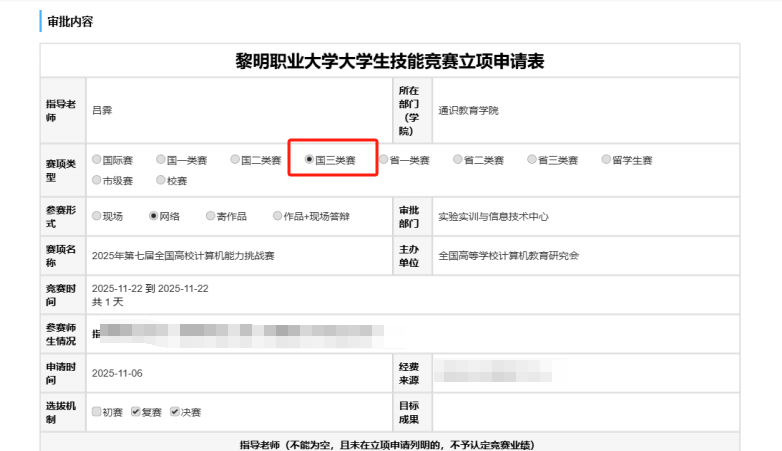Click the 申请时间 row label

pyautogui.click(x=61, y=373)
